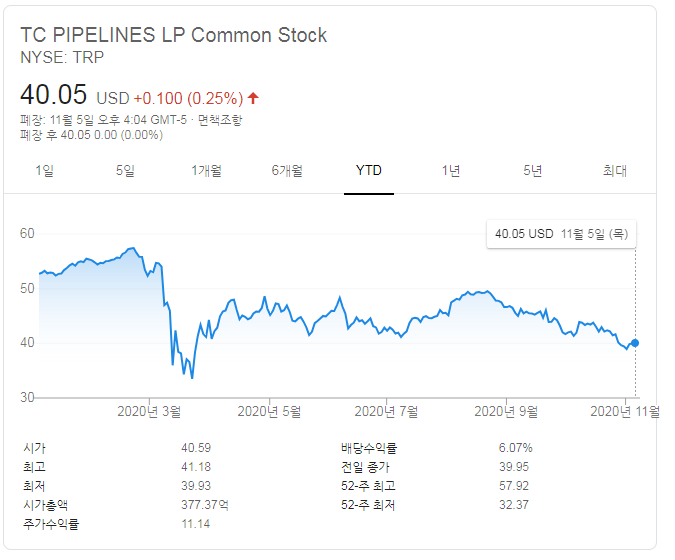Viewport: 675px width, 560px height.
Task: Select the 최대 range tab
Action: point(614,171)
